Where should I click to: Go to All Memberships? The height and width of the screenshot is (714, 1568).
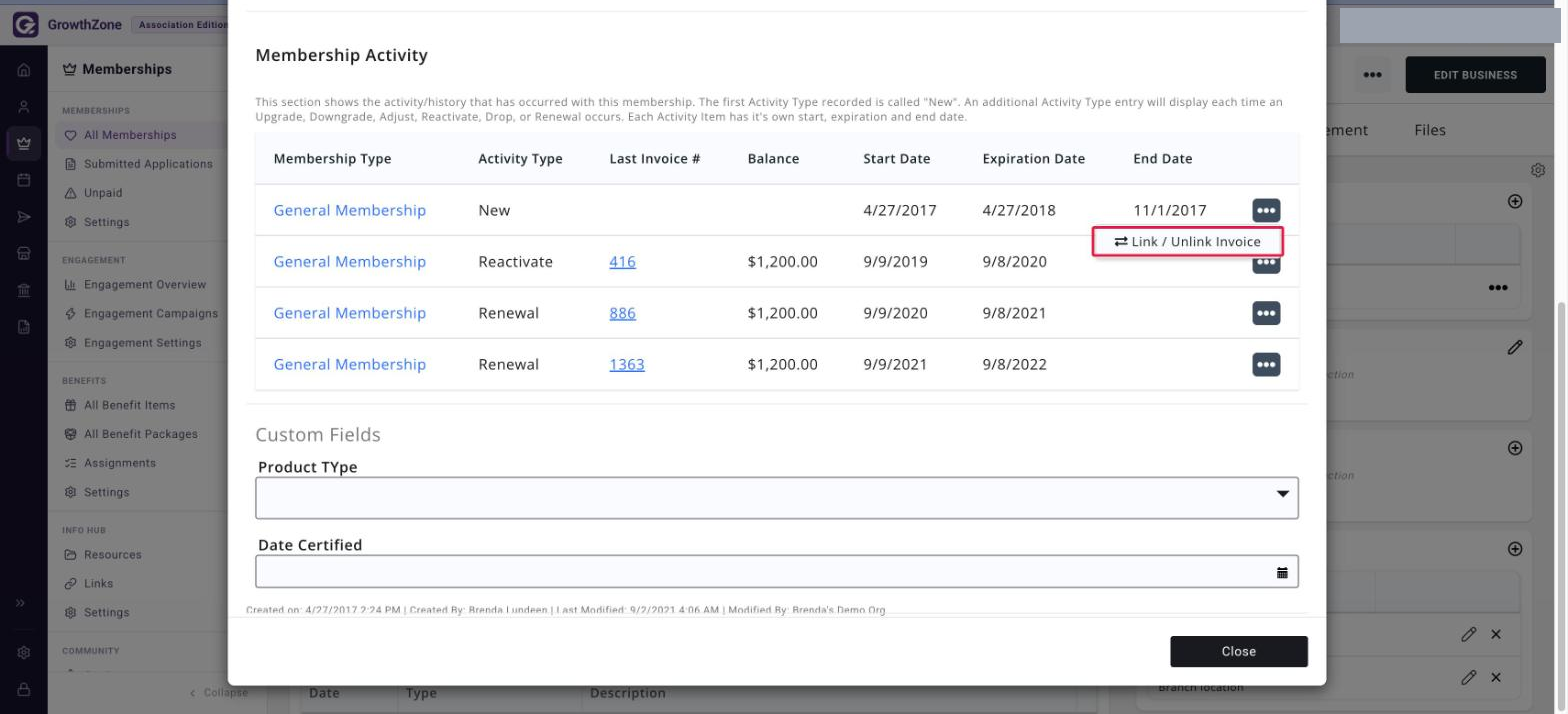130,135
